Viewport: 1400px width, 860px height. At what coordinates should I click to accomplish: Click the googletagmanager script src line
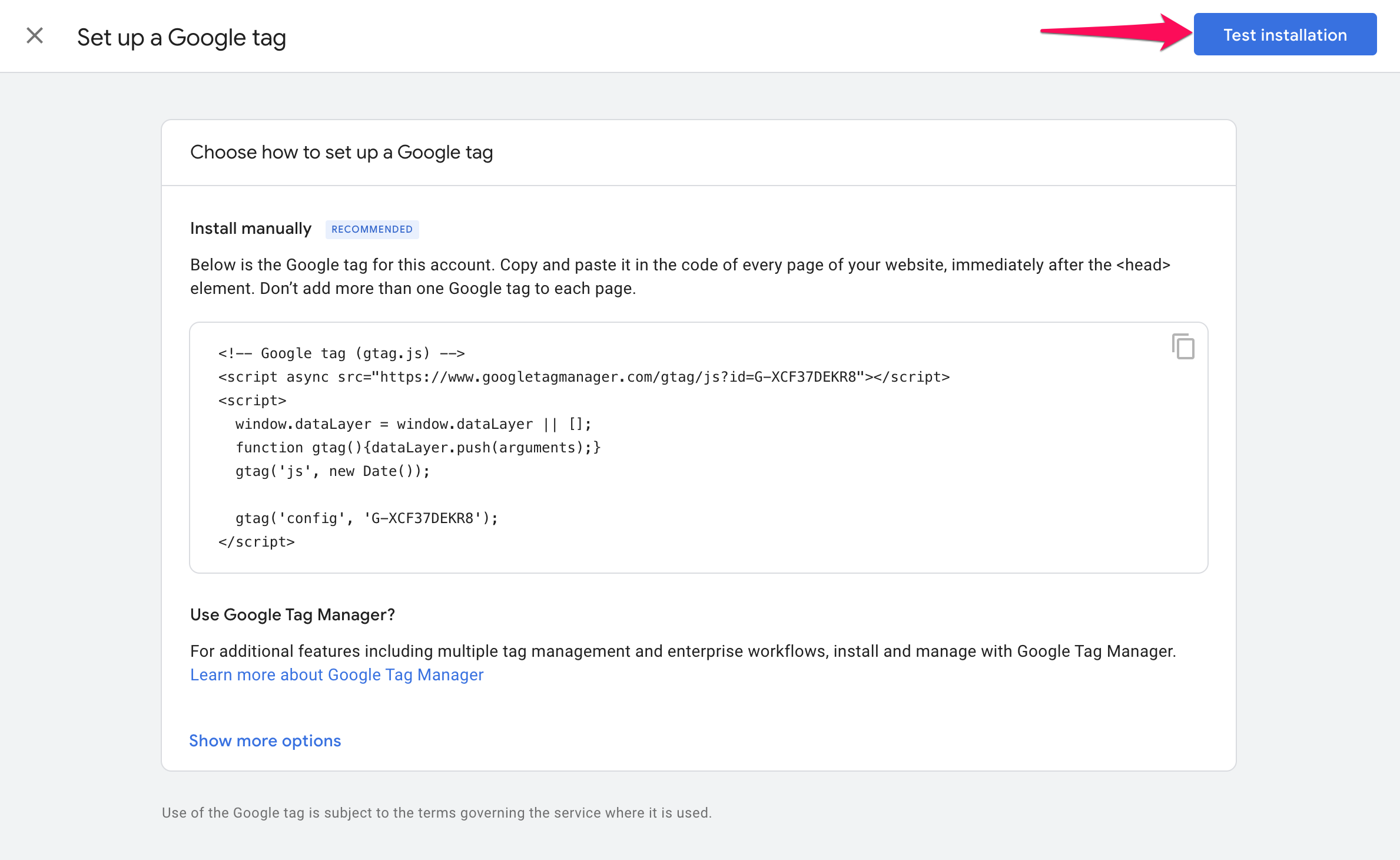pyautogui.click(x=584, y=377)
